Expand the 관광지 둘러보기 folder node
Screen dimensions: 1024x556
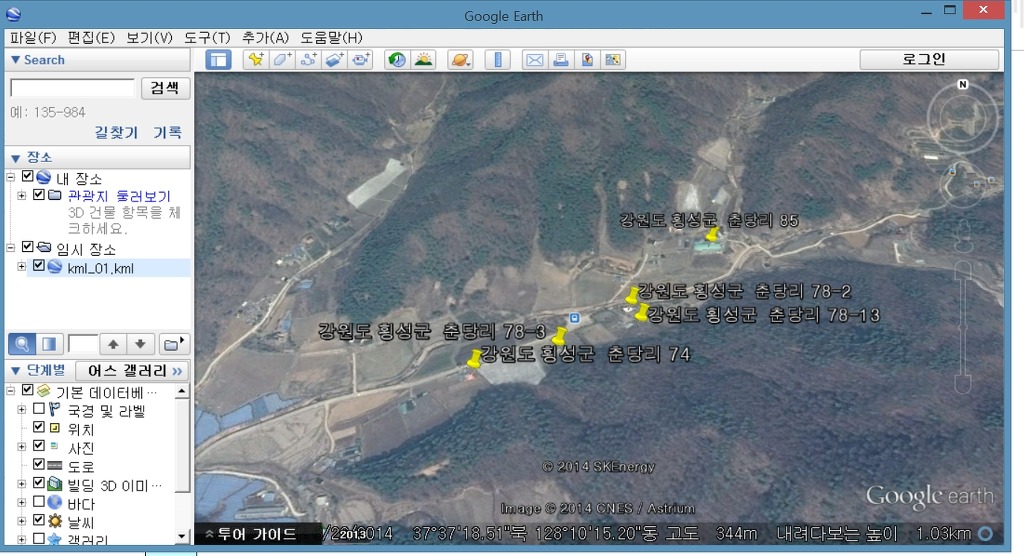22,195
